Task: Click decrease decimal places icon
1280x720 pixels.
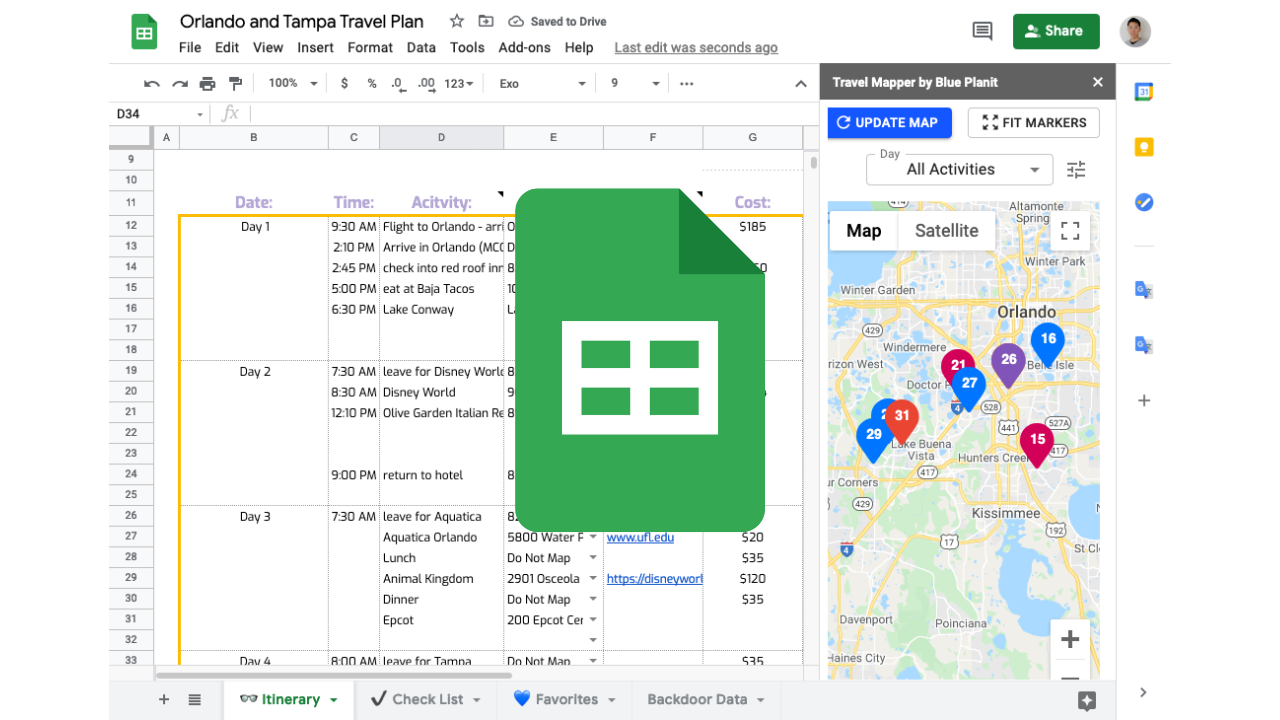Action: tap(398, 84)
